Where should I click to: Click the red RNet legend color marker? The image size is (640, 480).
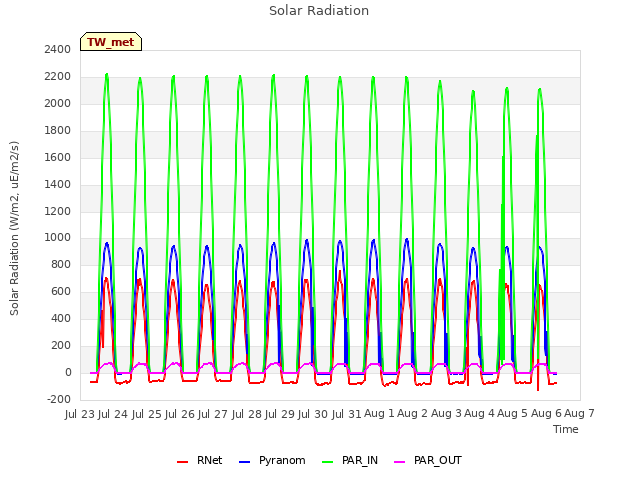182,462
